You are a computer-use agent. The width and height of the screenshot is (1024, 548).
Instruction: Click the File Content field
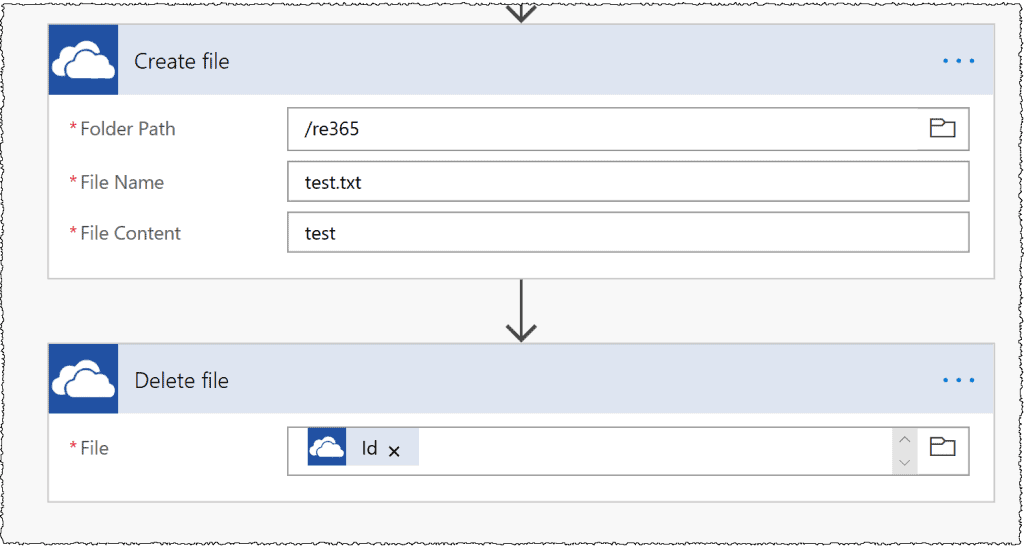(x=628, y=233)
